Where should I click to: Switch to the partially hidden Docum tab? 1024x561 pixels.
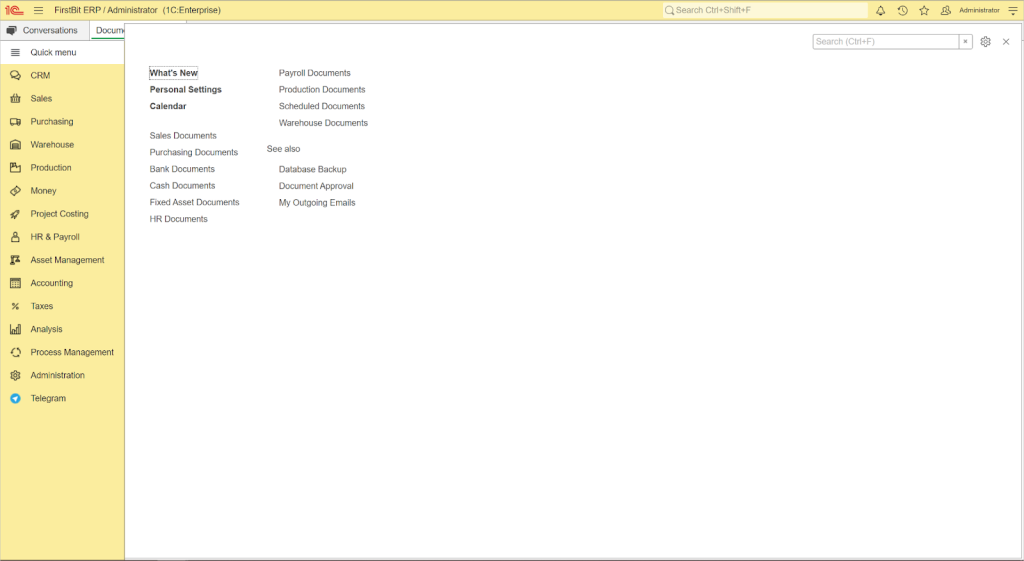pyautogui.click(x=108, y=30)
